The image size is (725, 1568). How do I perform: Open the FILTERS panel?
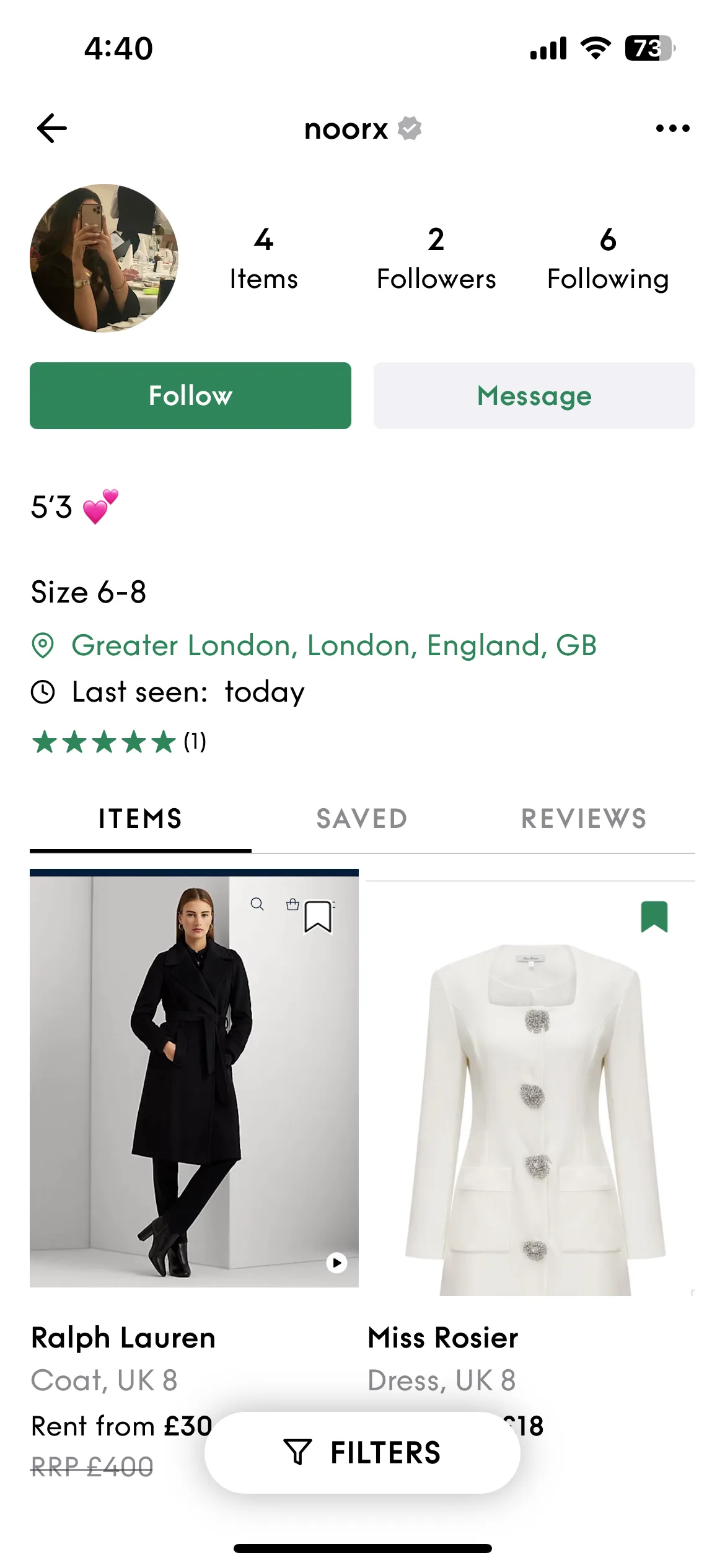click(362, 1452)
